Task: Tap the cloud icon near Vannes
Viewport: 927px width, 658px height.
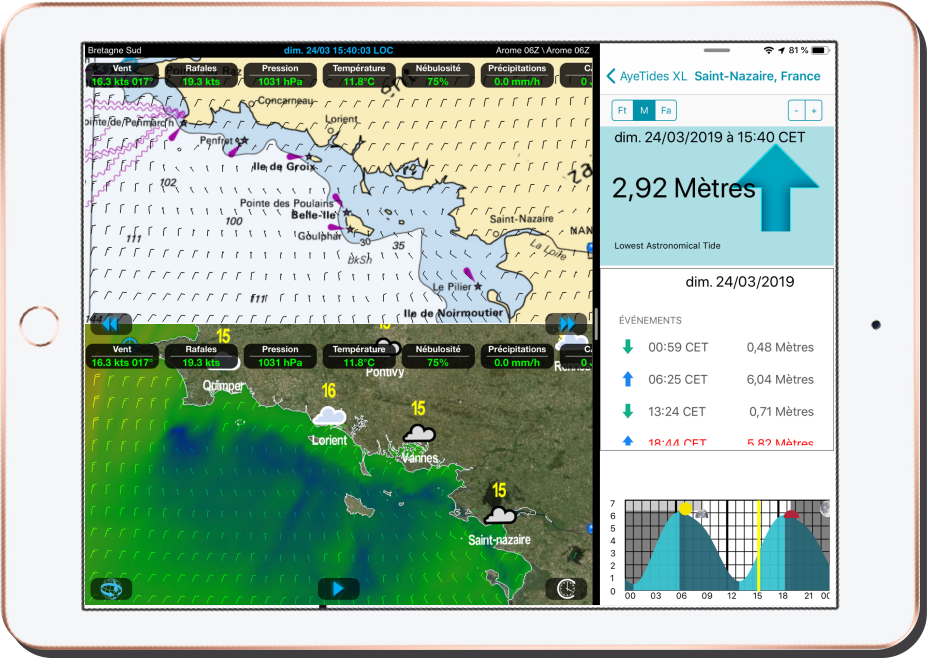Action: [418, 432]
